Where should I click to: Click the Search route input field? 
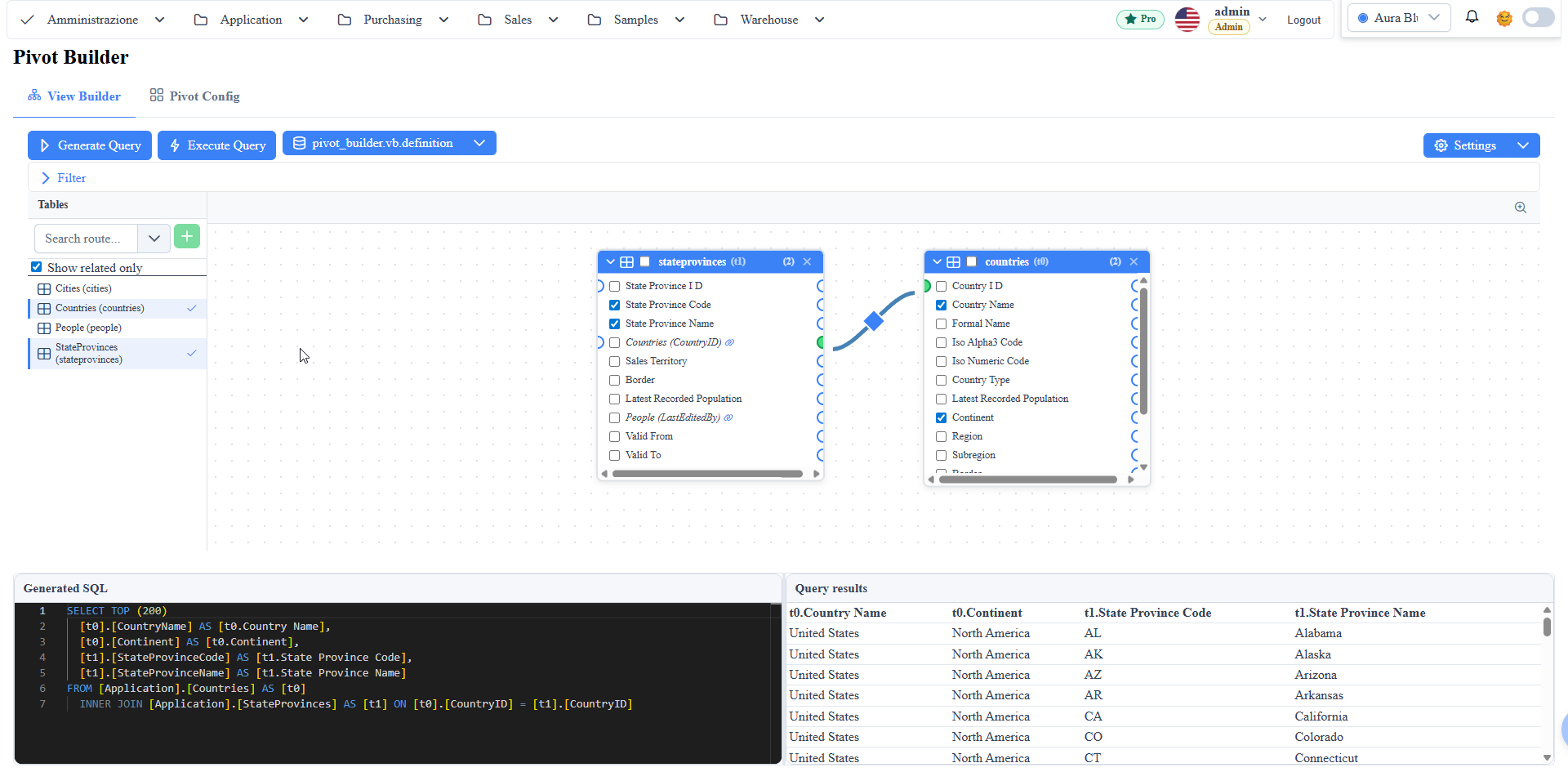(86, 239)
